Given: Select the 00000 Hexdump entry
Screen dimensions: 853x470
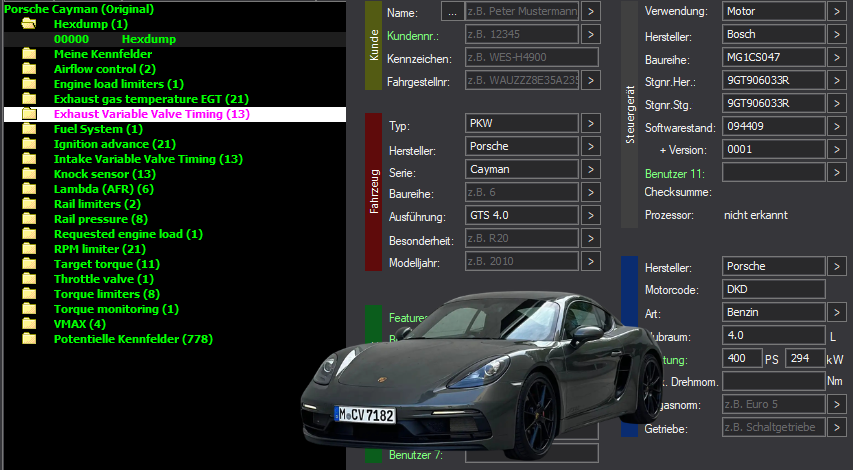Looking at the screenshot, I should point(174,39).
